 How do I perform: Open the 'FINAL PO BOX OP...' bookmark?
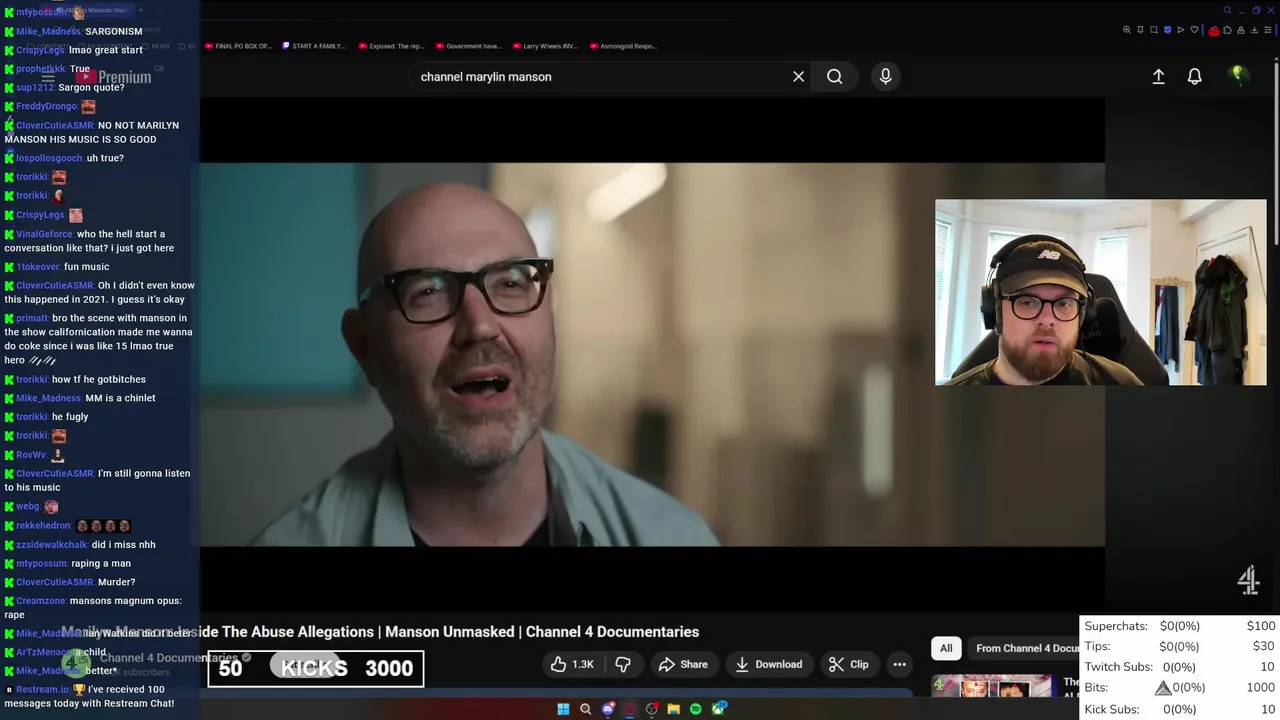pos(238,46)
